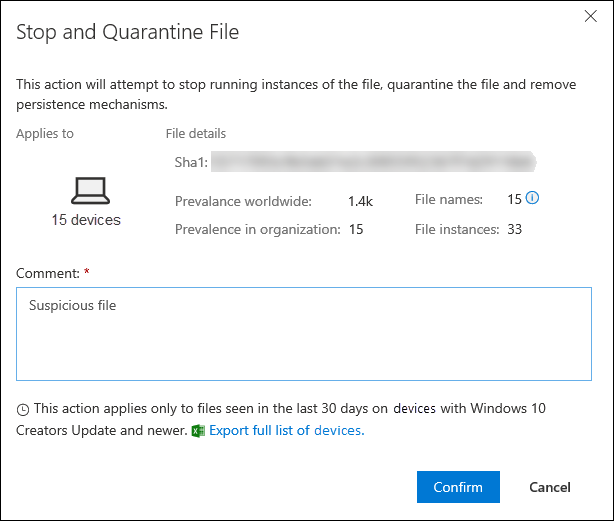Click the laptop device icon
Image resolution: width=614 pixels, height=521 pixels.
pyautogui.click(x=90, y=191)
